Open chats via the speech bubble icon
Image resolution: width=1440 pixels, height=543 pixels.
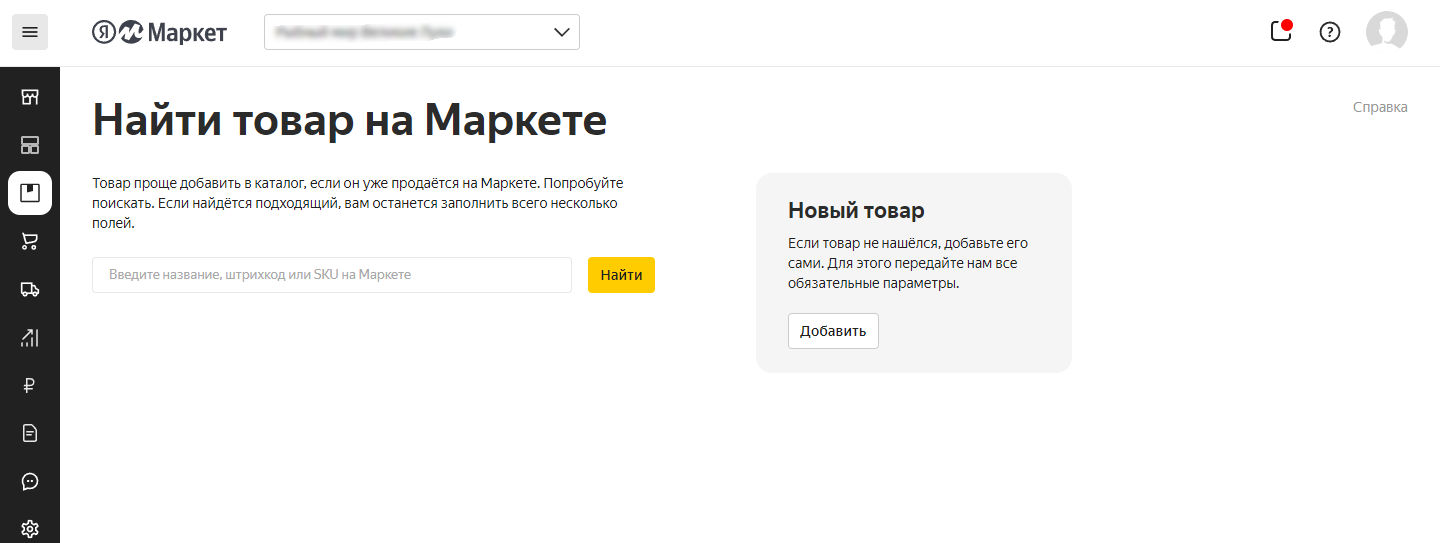coord(30,481)
